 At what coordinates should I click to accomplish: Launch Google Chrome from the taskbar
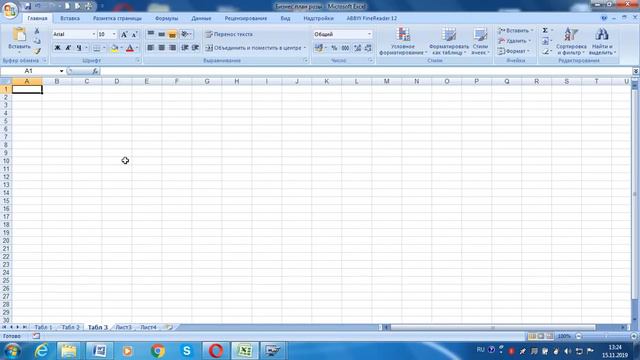pyautogui.click(x=158, y=351)
